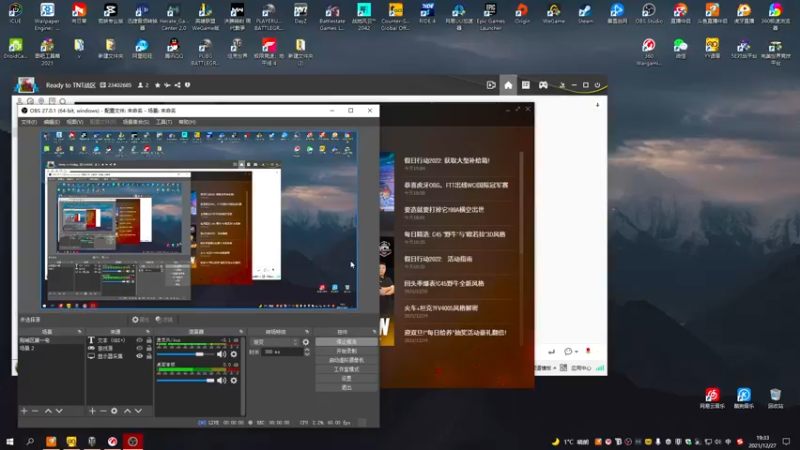Open source properties gear in Sources toolbar
The image size is (800, 450).
[114, 411]
